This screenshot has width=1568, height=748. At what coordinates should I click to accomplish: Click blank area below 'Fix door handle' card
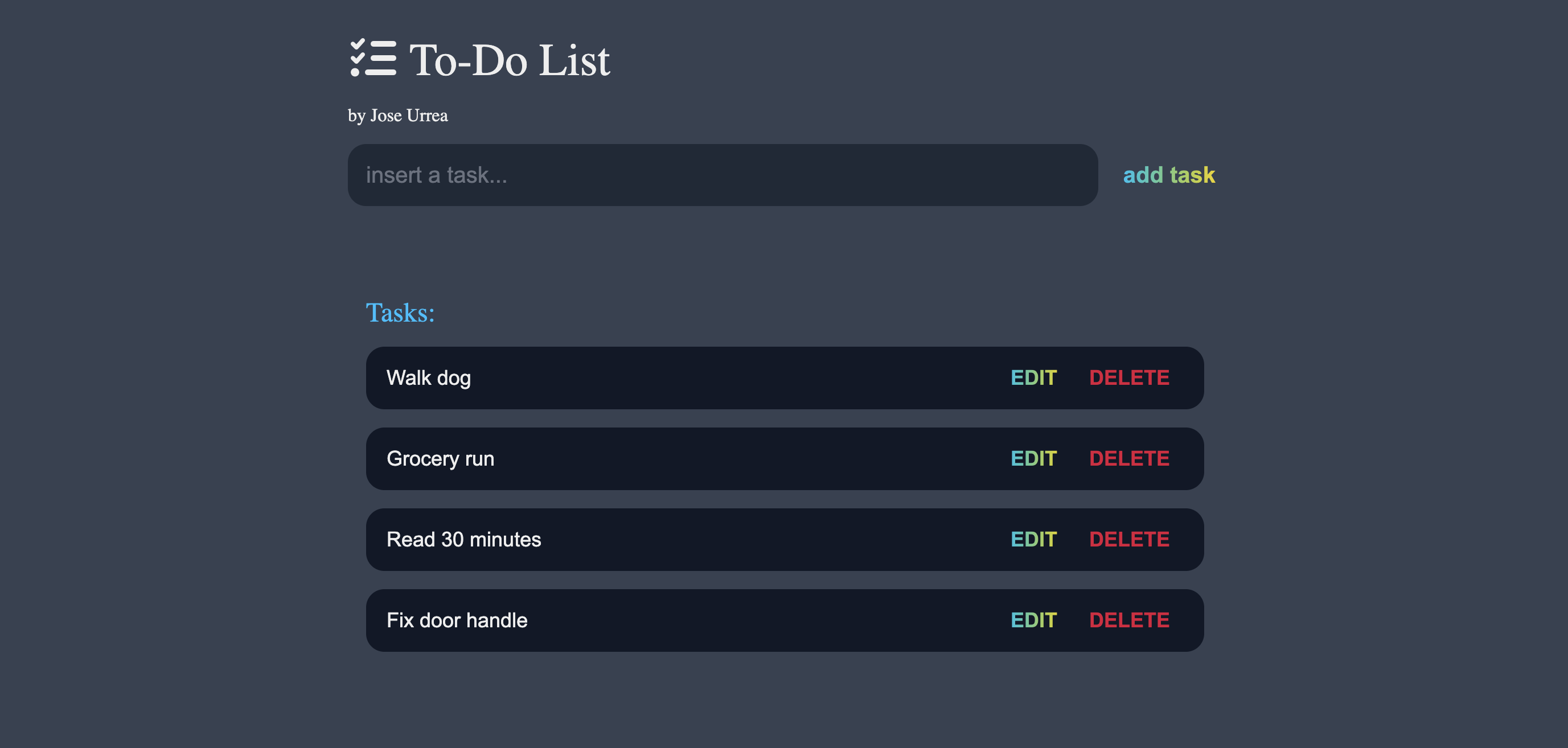point(784,700)
